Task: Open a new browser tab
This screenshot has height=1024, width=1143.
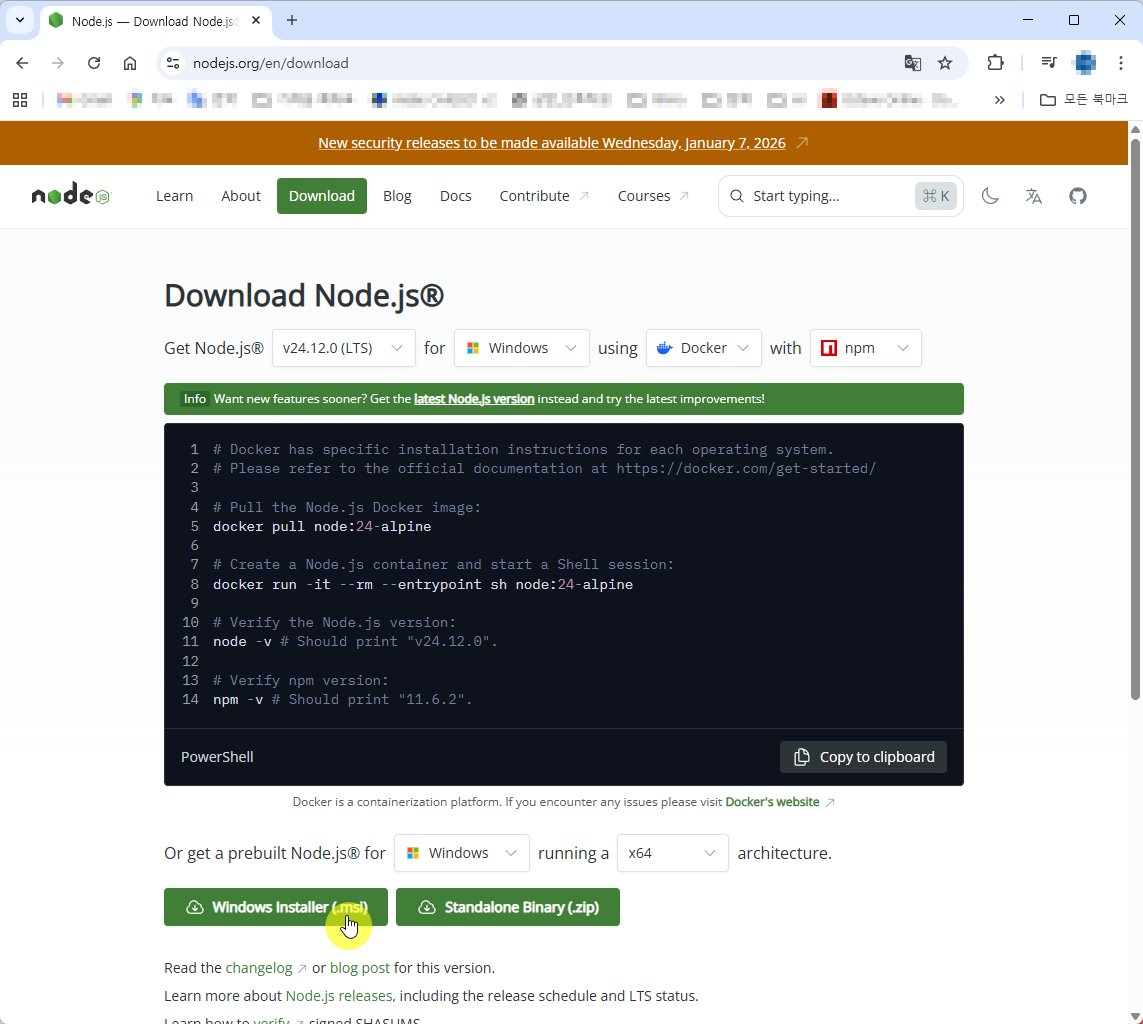Action: pos(292,20)
